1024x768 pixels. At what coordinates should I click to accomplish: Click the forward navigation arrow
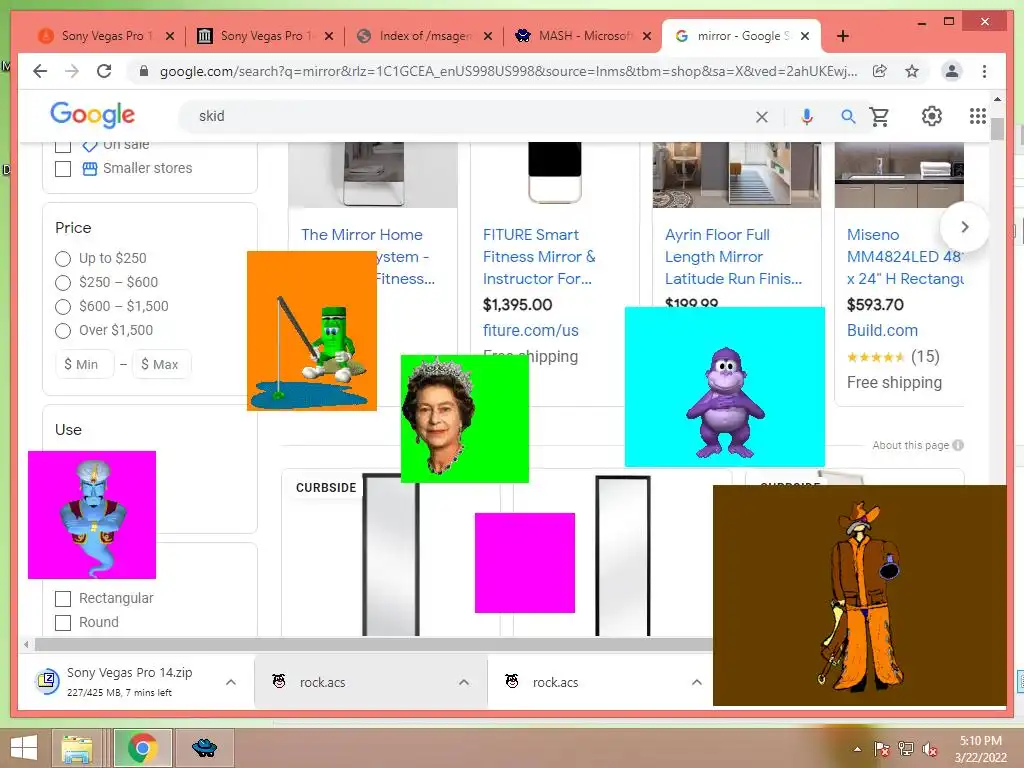(x=72, y=71)
